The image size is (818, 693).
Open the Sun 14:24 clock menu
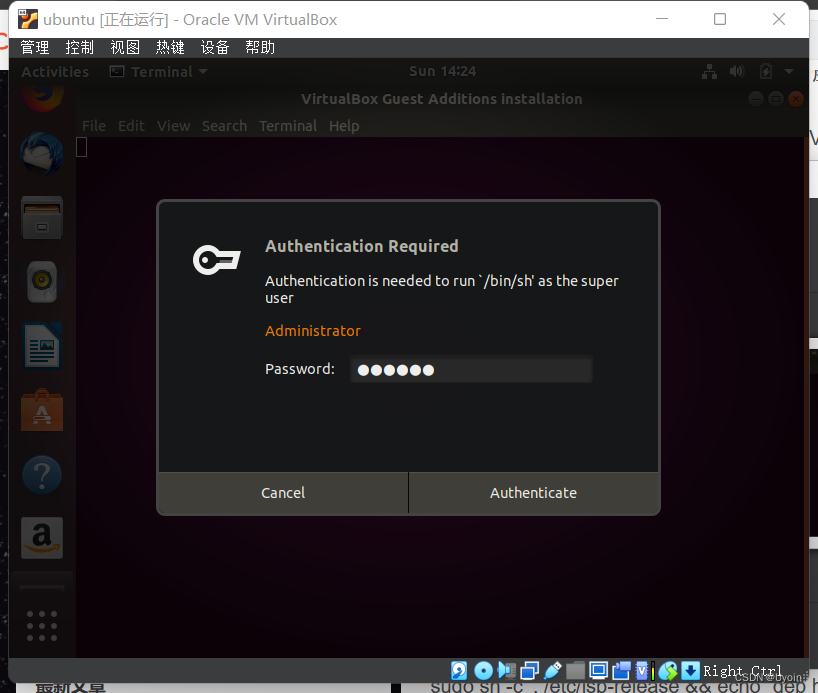[x=442, y=71]
